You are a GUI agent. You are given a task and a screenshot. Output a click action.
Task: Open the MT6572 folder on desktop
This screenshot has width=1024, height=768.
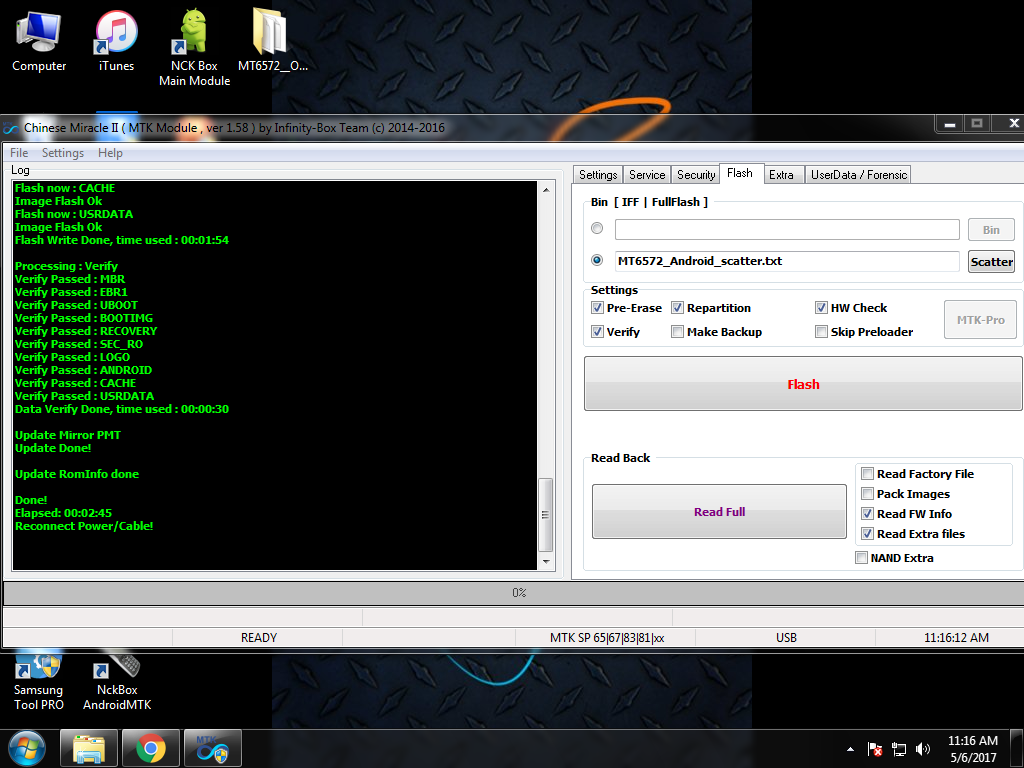pyautogui.click(x=272, y=40)
